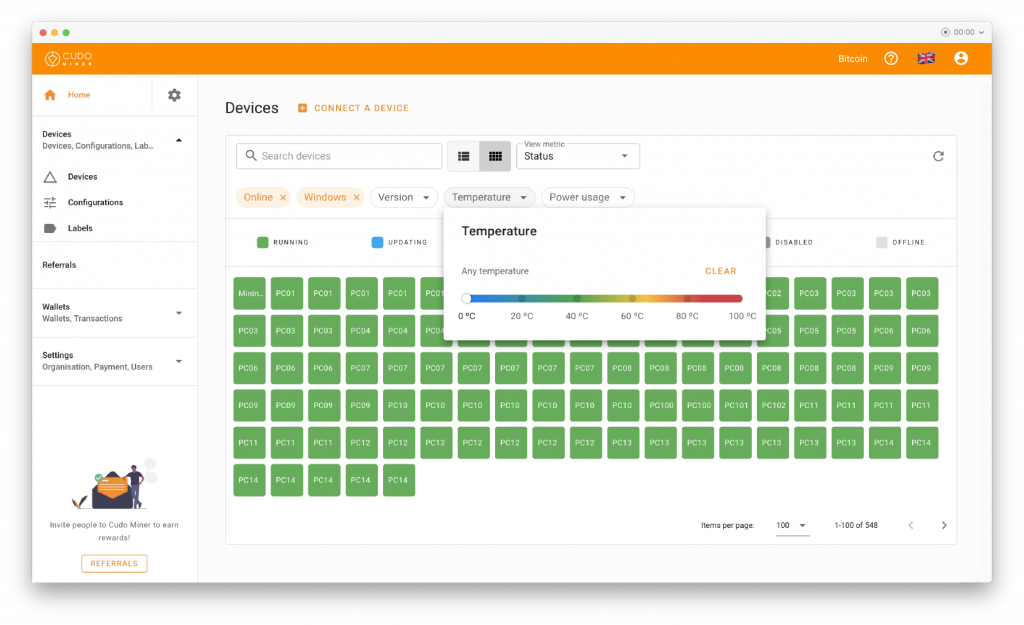The height and width of the screenshot is (625, 1024).
Task: Click CLEAR in the Temperature popup
Action: [x=720, y=271]
